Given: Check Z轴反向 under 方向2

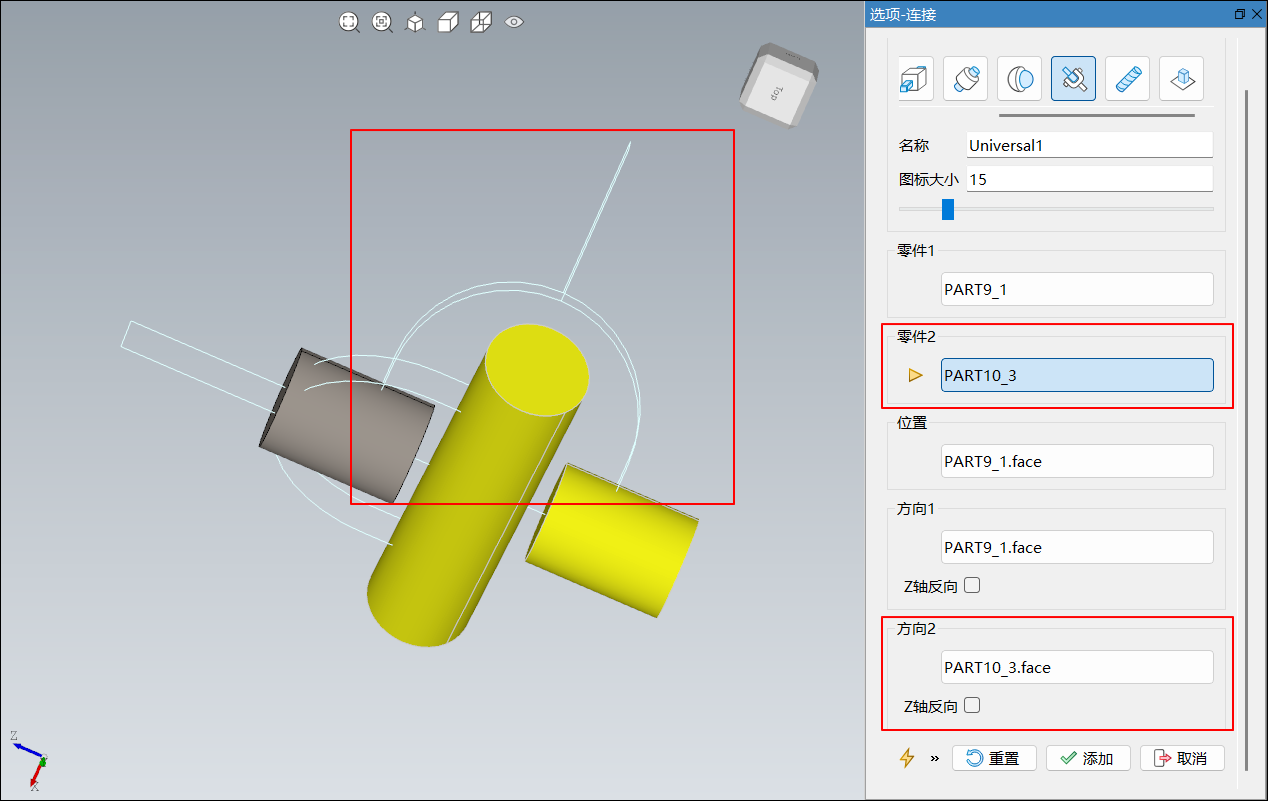Looking at the screenshot, I should [972, 706].
